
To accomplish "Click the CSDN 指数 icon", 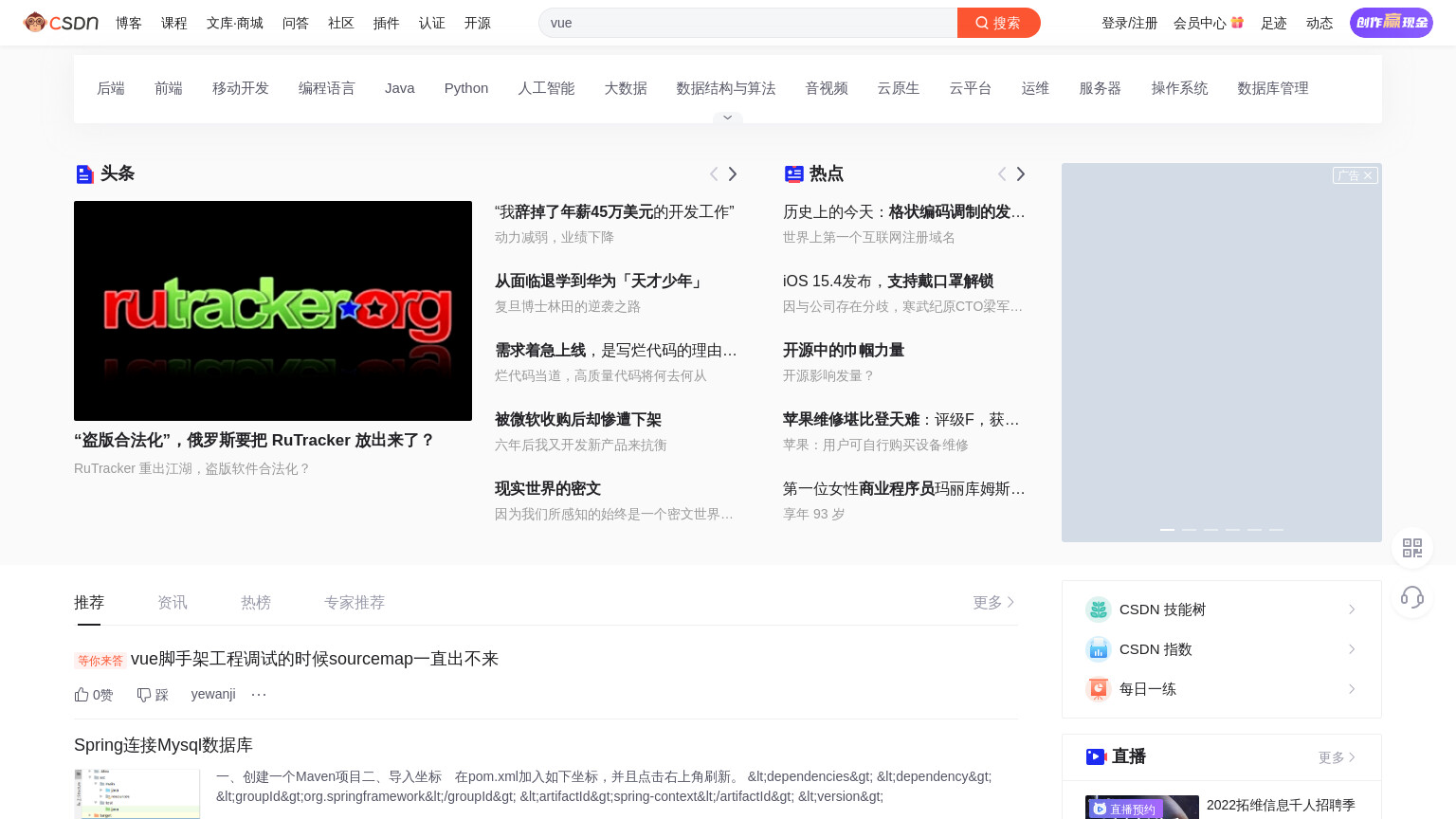I will click(x=1098, y=649).
